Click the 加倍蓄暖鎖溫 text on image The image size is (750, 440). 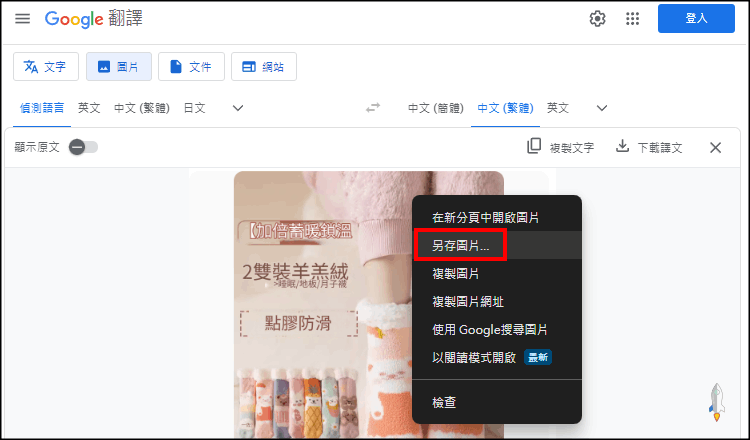coord(300,231)
